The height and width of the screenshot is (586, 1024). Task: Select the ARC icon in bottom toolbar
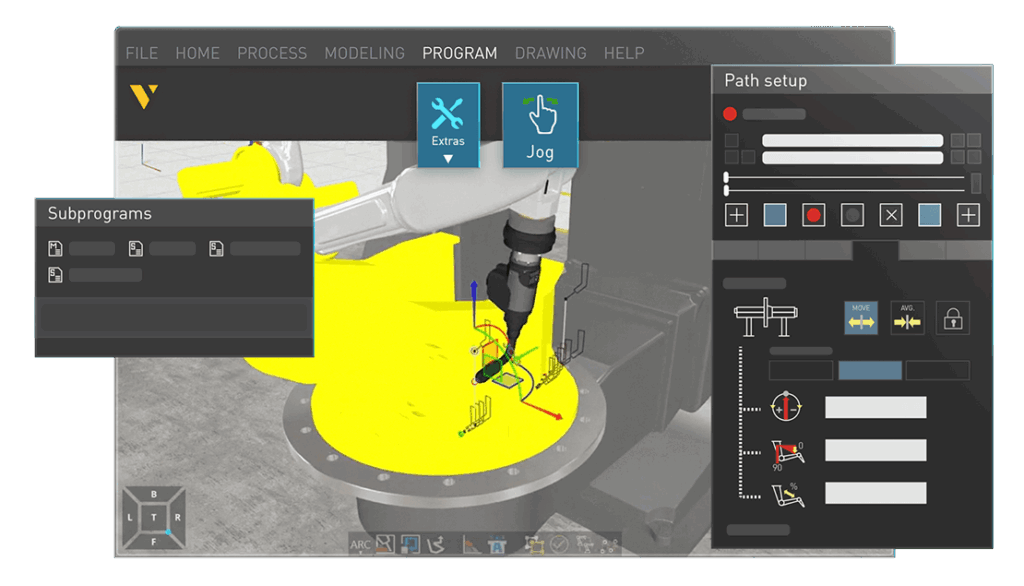[x=360, y=544]
